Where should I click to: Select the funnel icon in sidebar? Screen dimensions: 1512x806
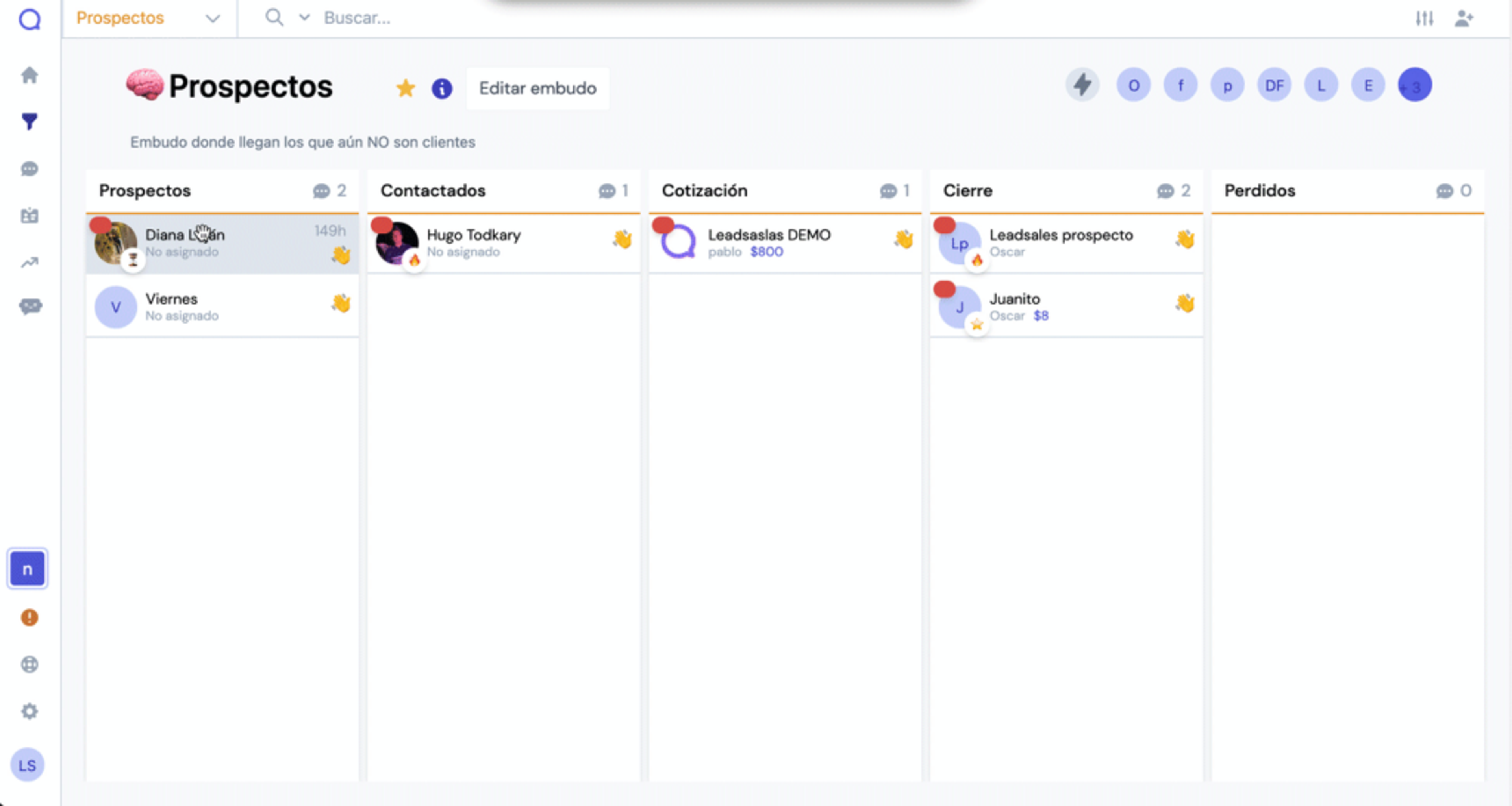click(30, 122)
